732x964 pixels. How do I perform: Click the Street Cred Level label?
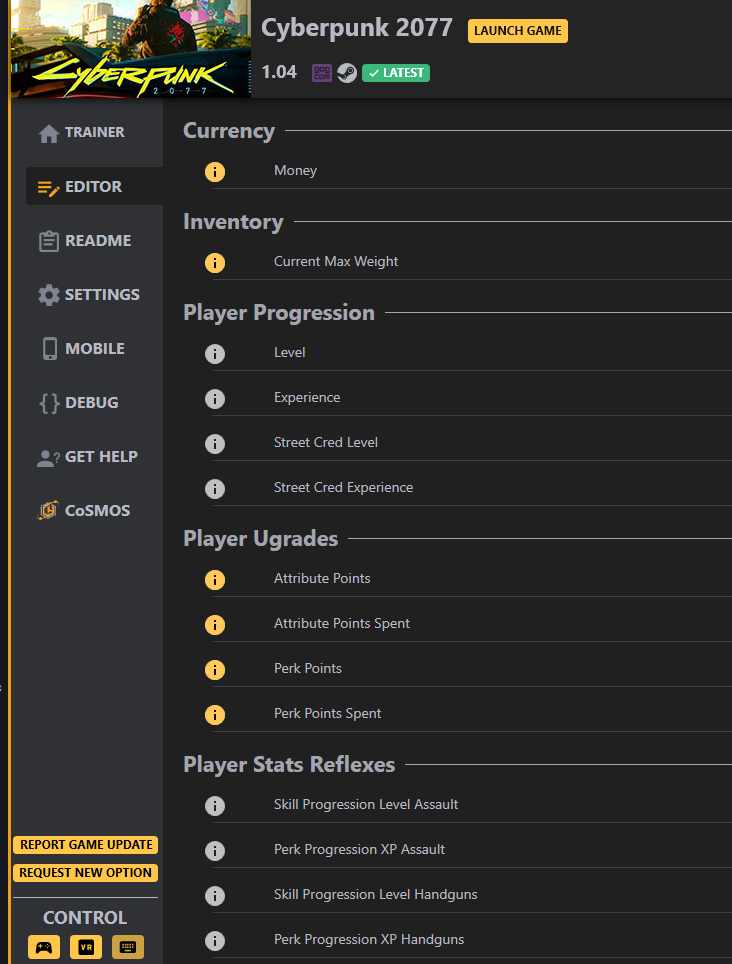[326, 443]
